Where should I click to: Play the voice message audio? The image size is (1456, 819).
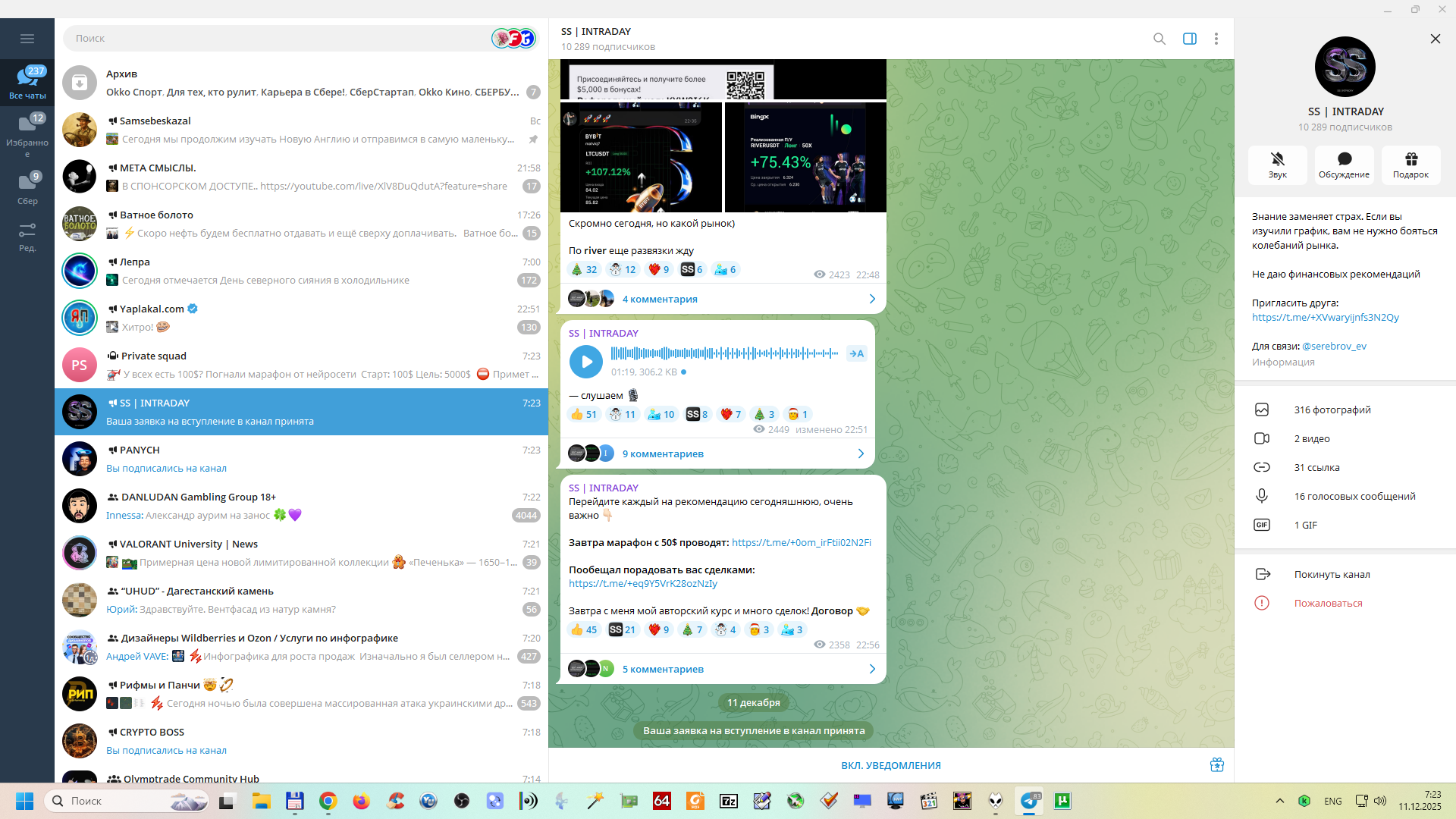[x=585, y=362]
